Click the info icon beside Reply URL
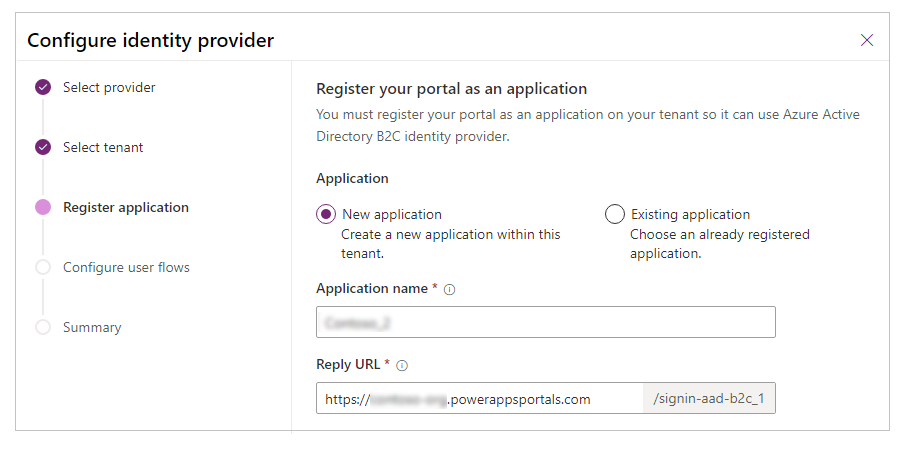 402,365
